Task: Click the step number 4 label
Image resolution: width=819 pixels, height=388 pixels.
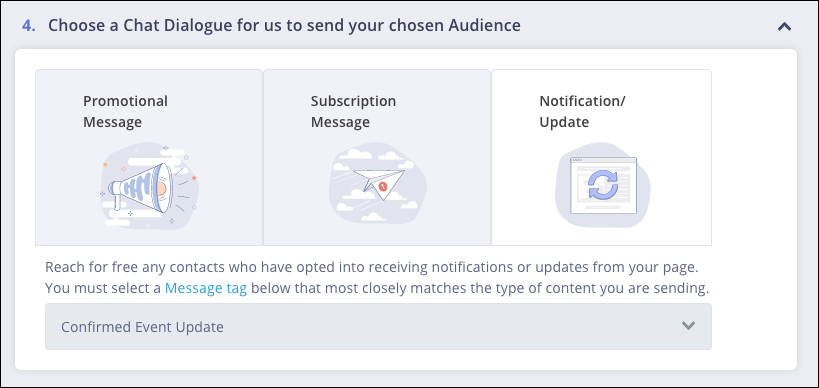Action: [x=29, y=25]
